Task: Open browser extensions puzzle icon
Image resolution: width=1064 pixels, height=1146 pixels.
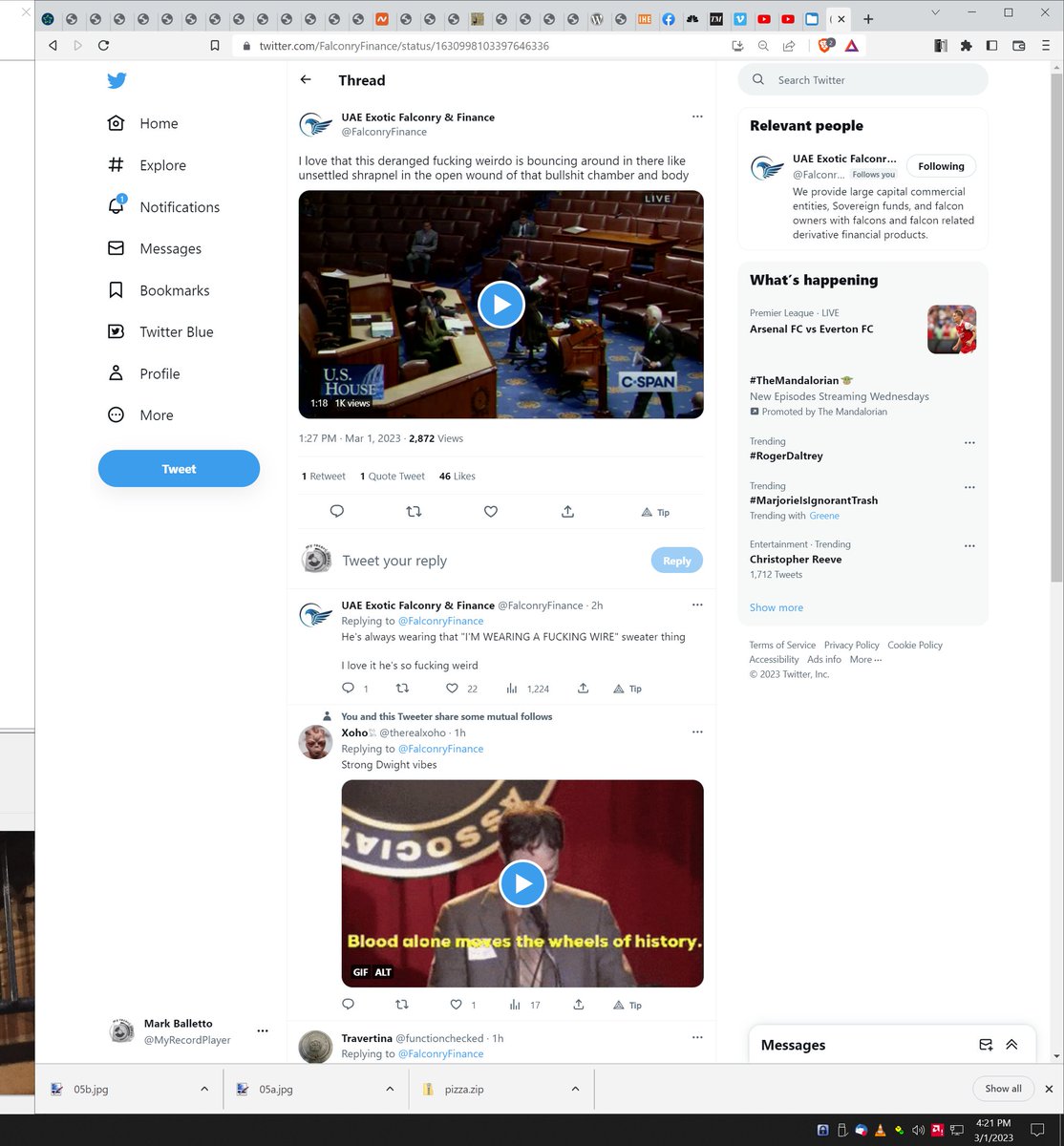Action: coord(966,45)
